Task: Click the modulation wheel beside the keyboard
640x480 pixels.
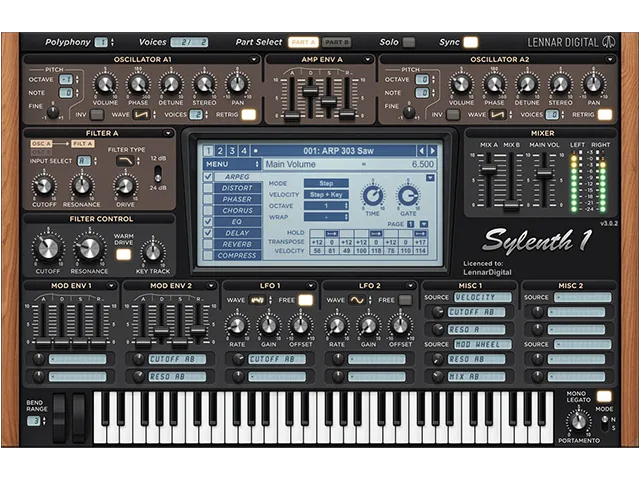Action: pos(79,418)
